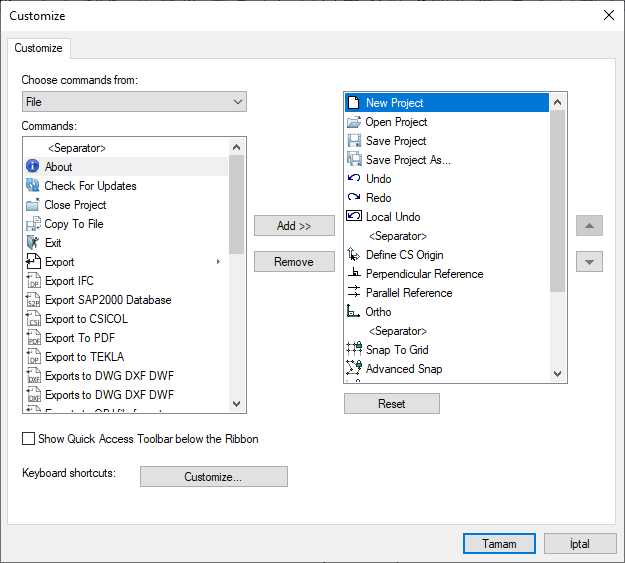Switch to the Customize tab
Screen dimensions: 625x563
pos(38,48)
